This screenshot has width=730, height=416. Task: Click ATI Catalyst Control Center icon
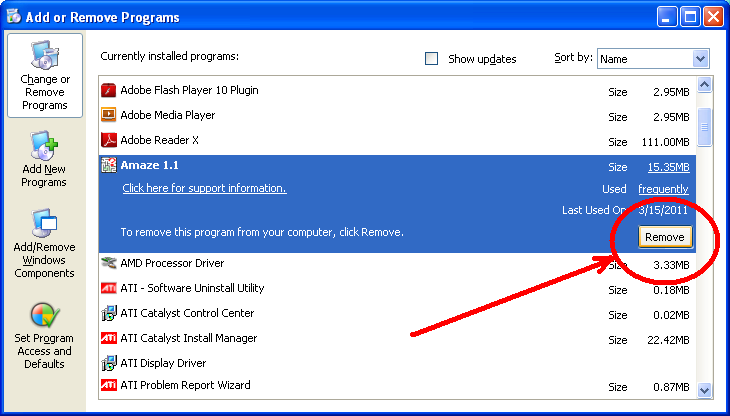[x=108, y=313]
